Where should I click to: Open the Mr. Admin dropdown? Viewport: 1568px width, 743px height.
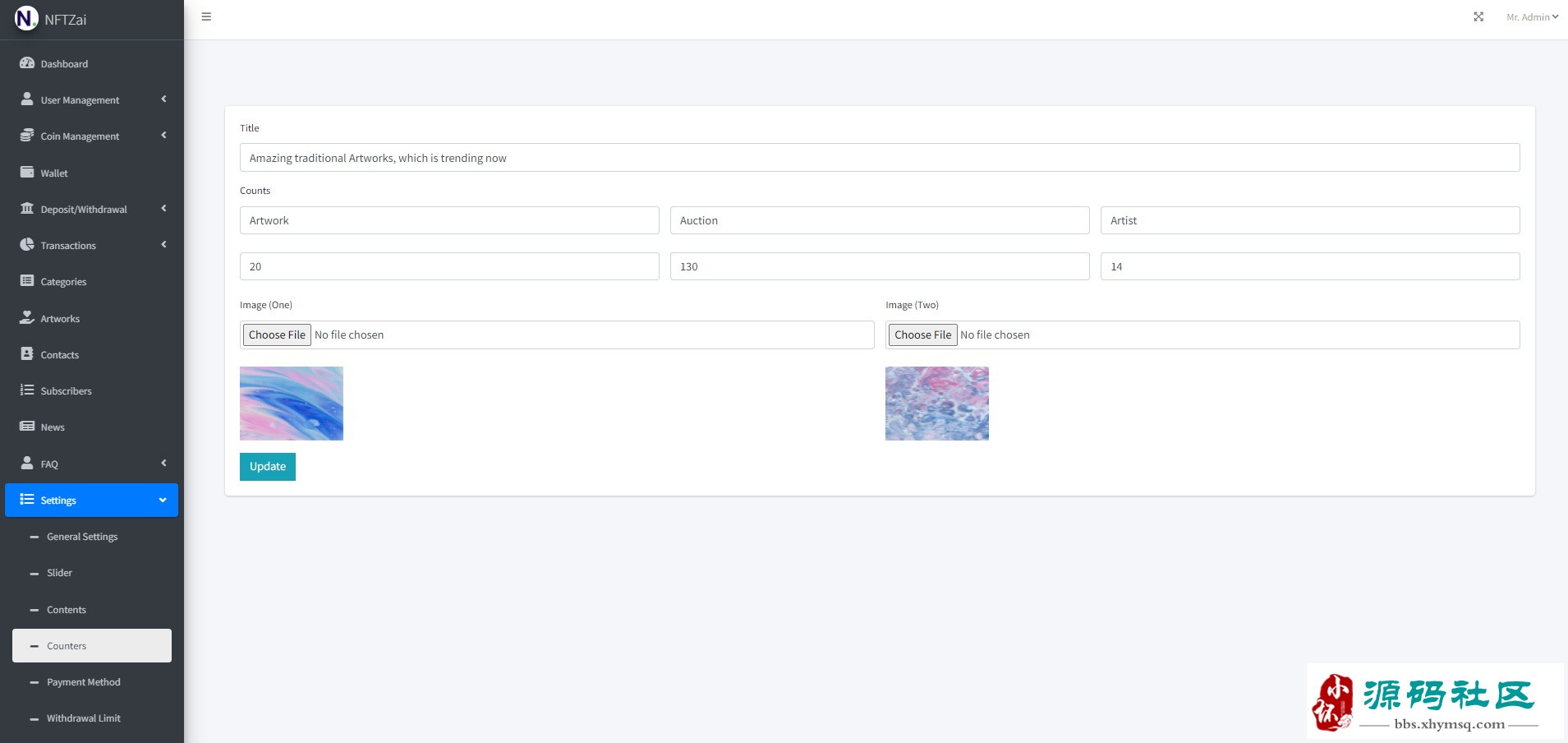pos(1531,17)
